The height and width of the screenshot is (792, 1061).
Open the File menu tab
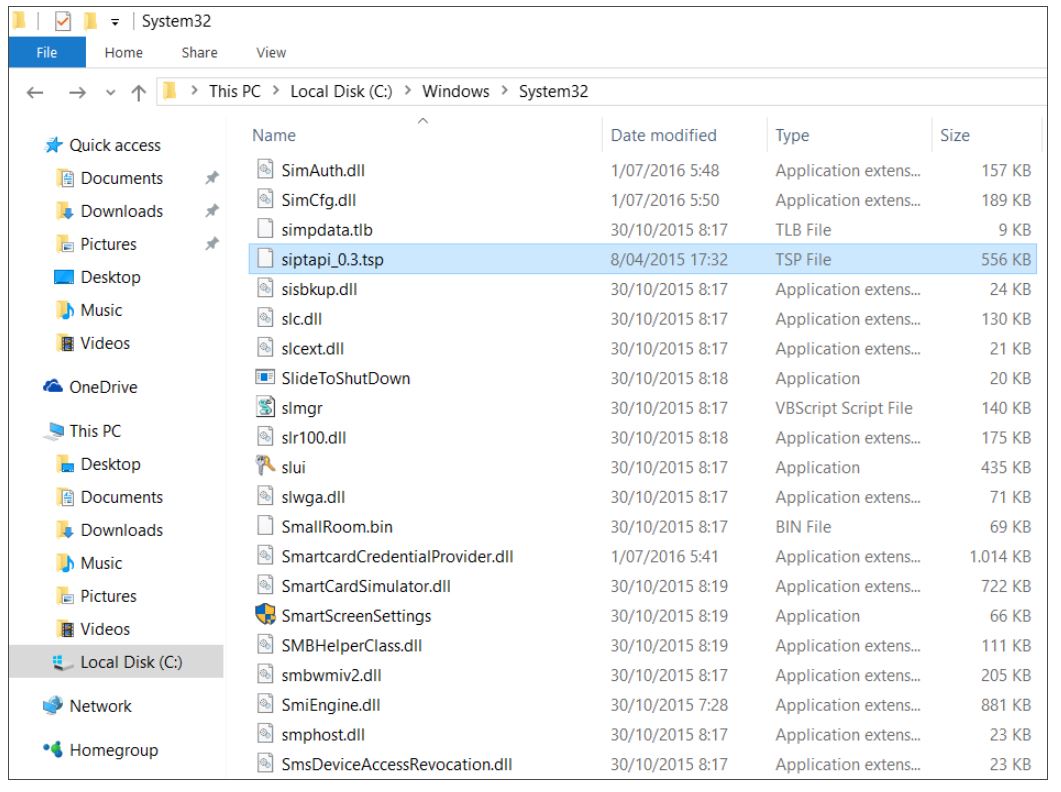47,53
